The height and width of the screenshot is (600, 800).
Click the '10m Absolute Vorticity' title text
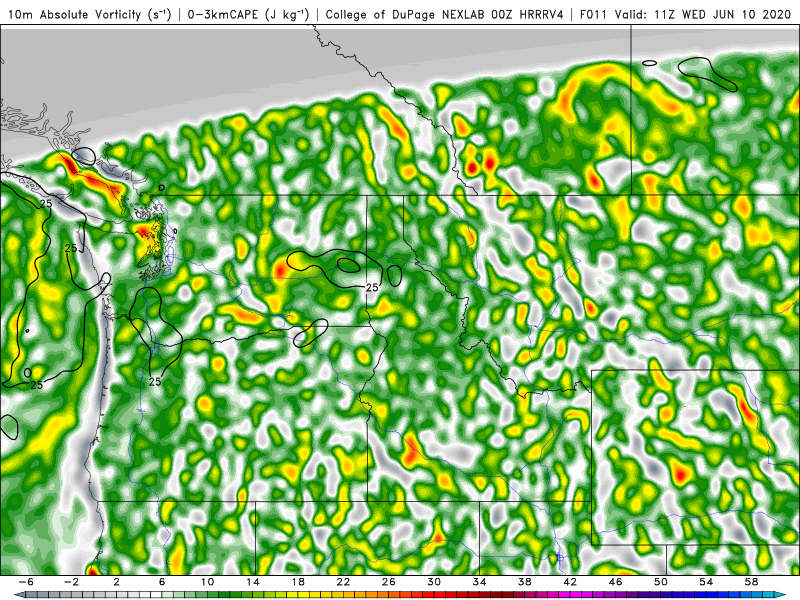point(74,14)
